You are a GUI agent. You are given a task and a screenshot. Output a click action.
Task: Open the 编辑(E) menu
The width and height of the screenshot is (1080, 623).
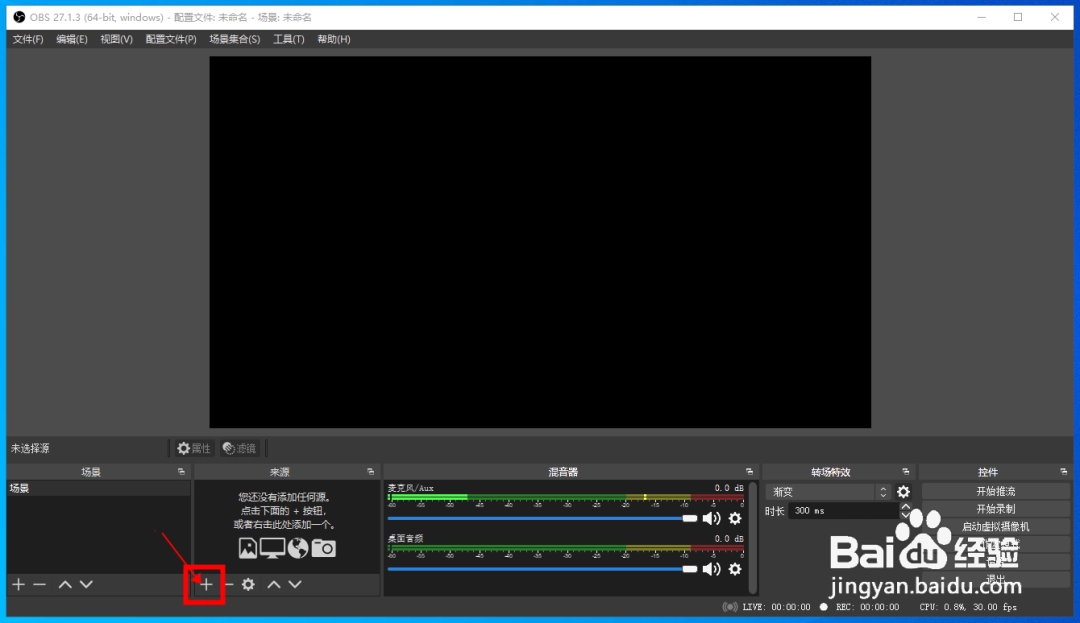click(72, 39)
